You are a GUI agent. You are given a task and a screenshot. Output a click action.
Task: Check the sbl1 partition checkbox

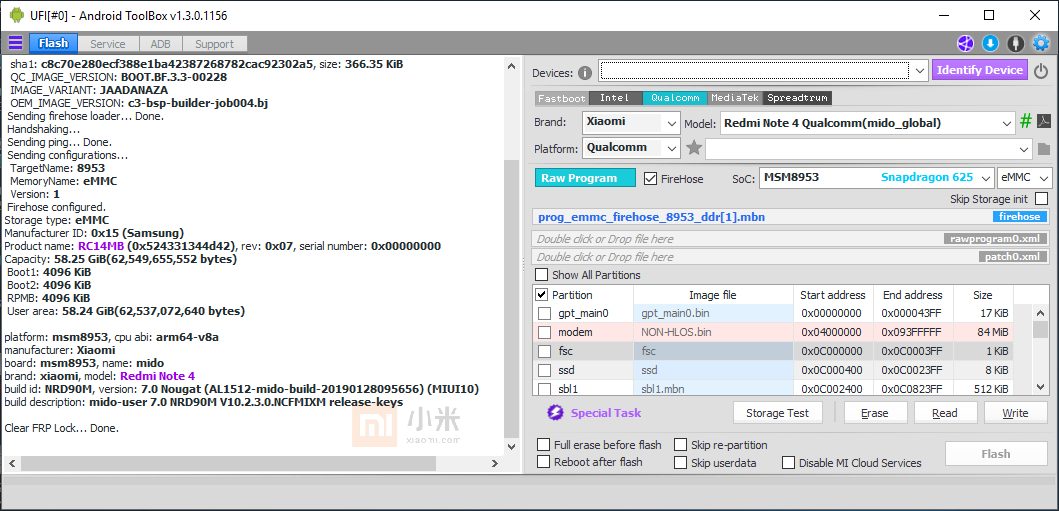pos(544,389)
